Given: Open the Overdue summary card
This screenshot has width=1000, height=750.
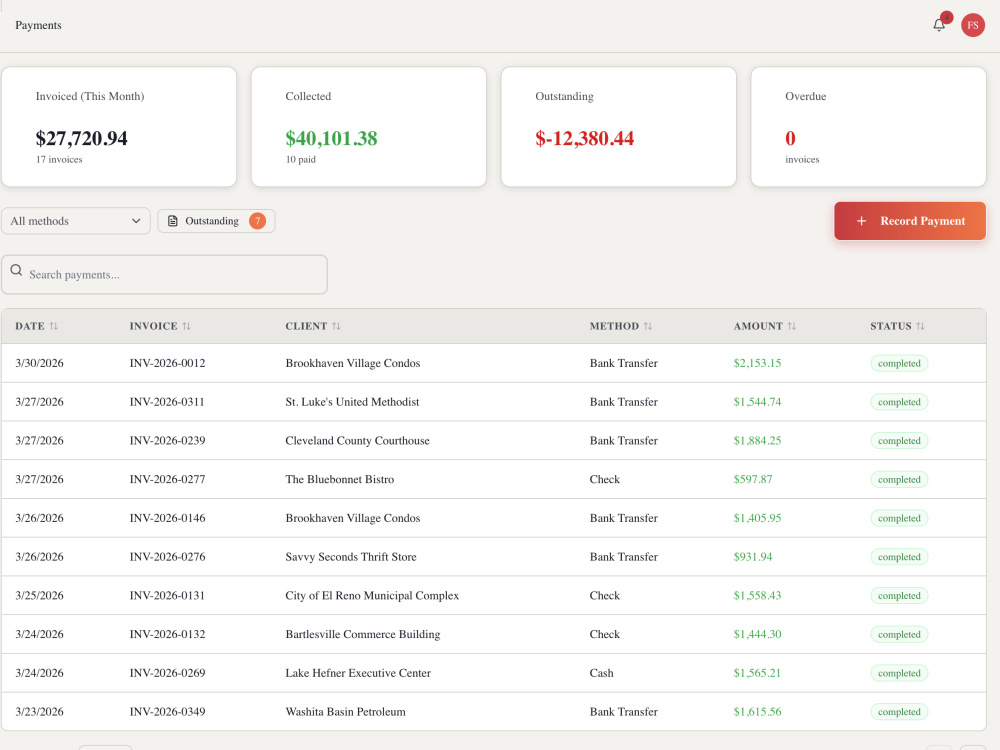Looking at the screenshot, I should click(x=869, y=127).
